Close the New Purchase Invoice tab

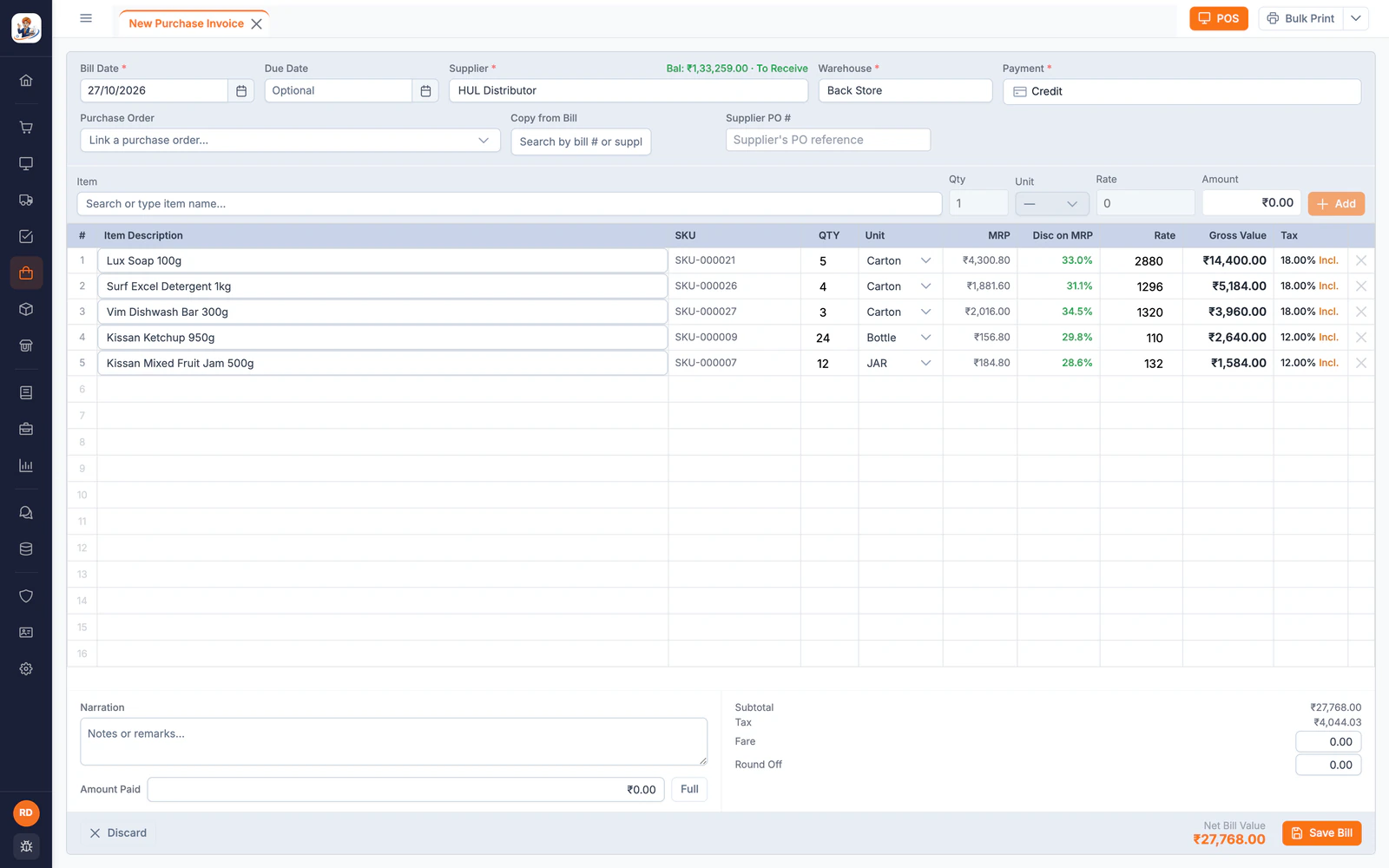[x=257, y=23]
